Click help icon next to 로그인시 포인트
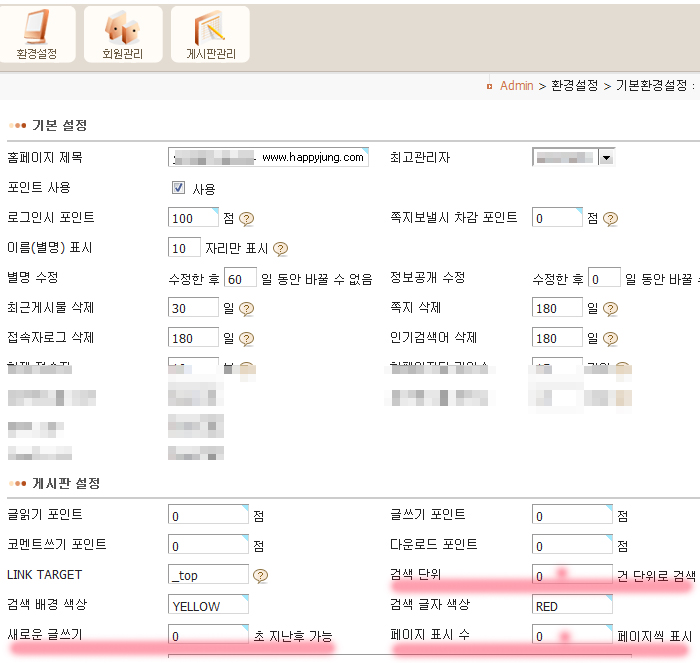700x663 pixels. [246, 218]
